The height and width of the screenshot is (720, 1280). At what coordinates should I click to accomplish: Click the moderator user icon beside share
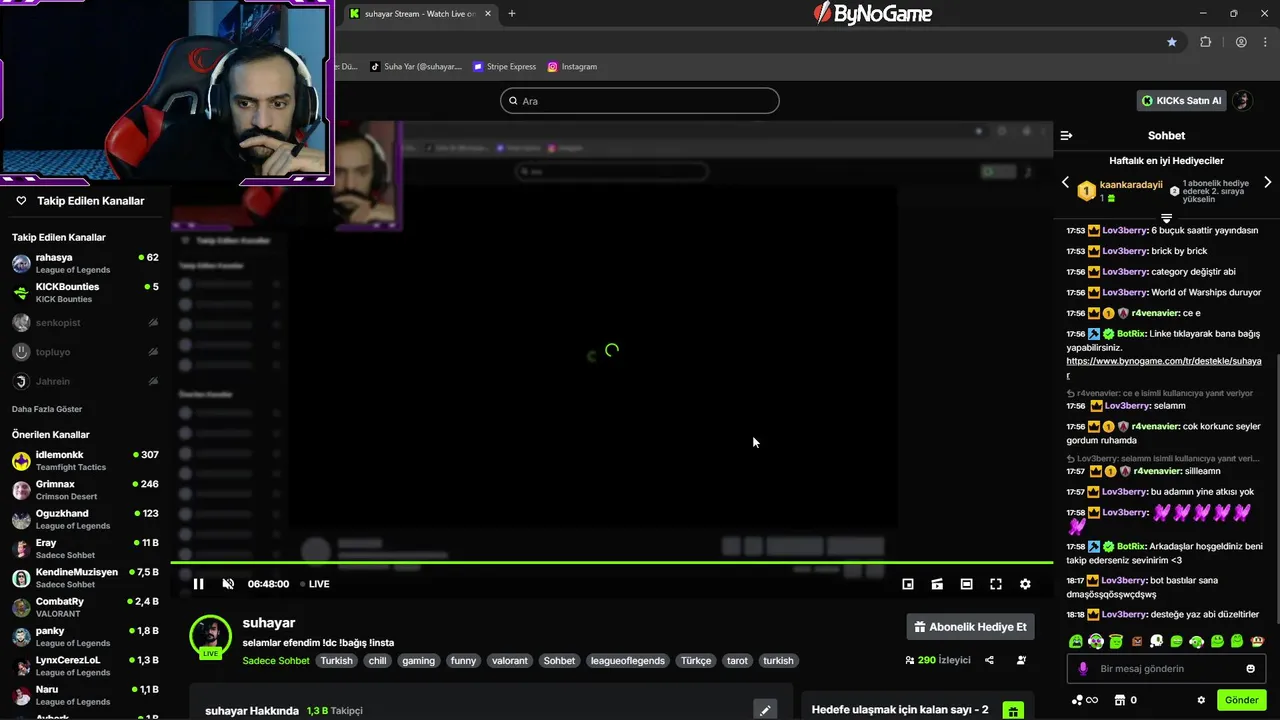(x=1021, y=660)
